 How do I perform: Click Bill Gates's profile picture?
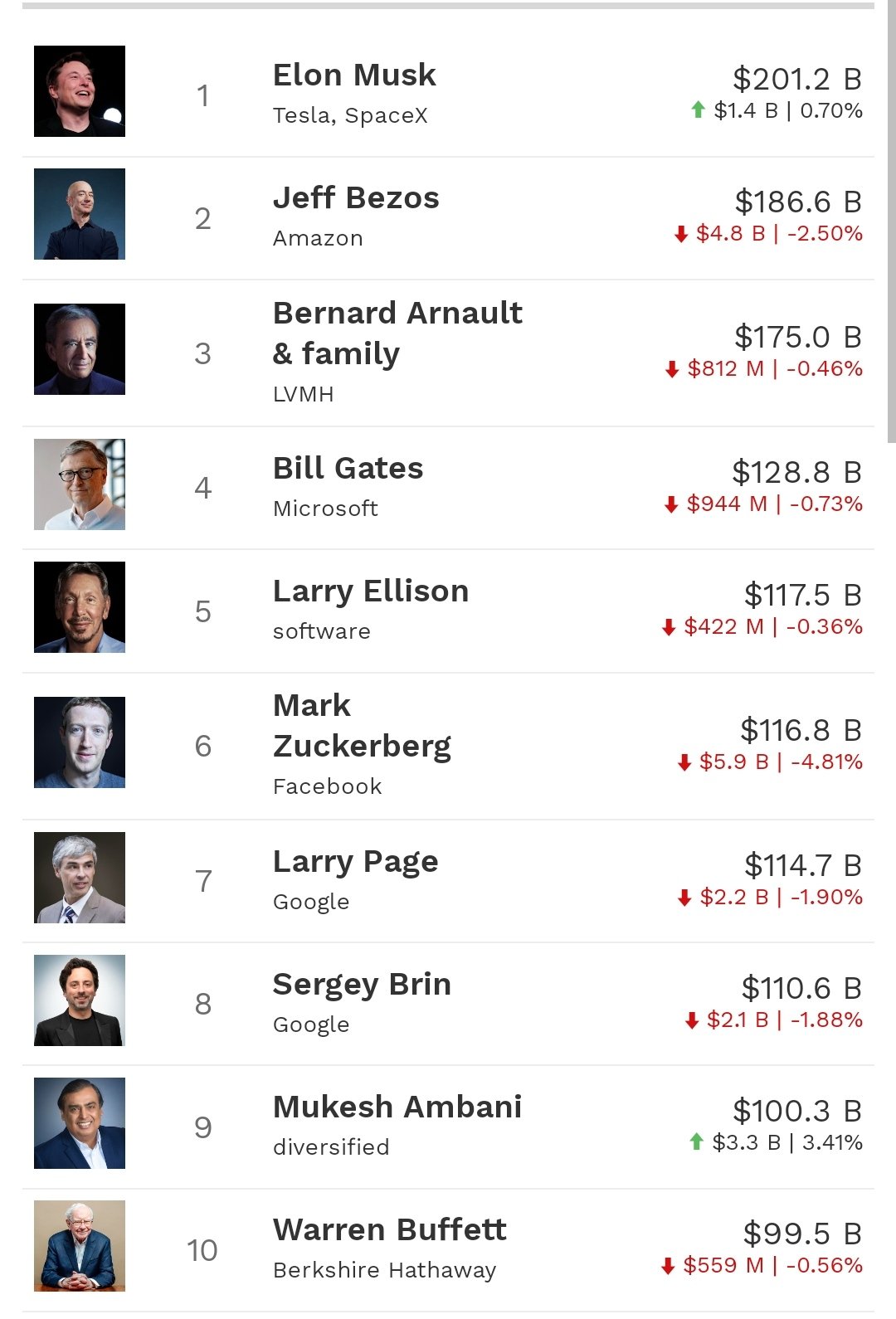pos(80,484)
